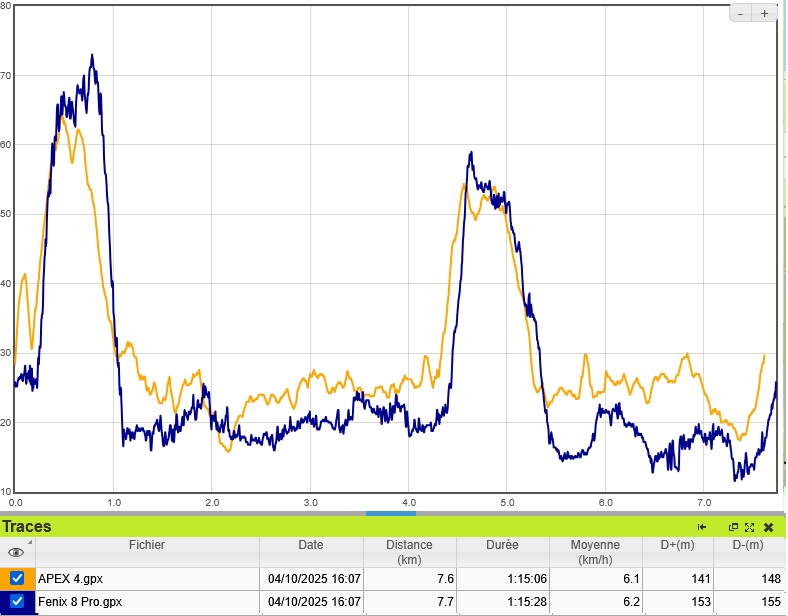
Task: Select the APEX 4.gpx file name
Action: tap(72, 578)
